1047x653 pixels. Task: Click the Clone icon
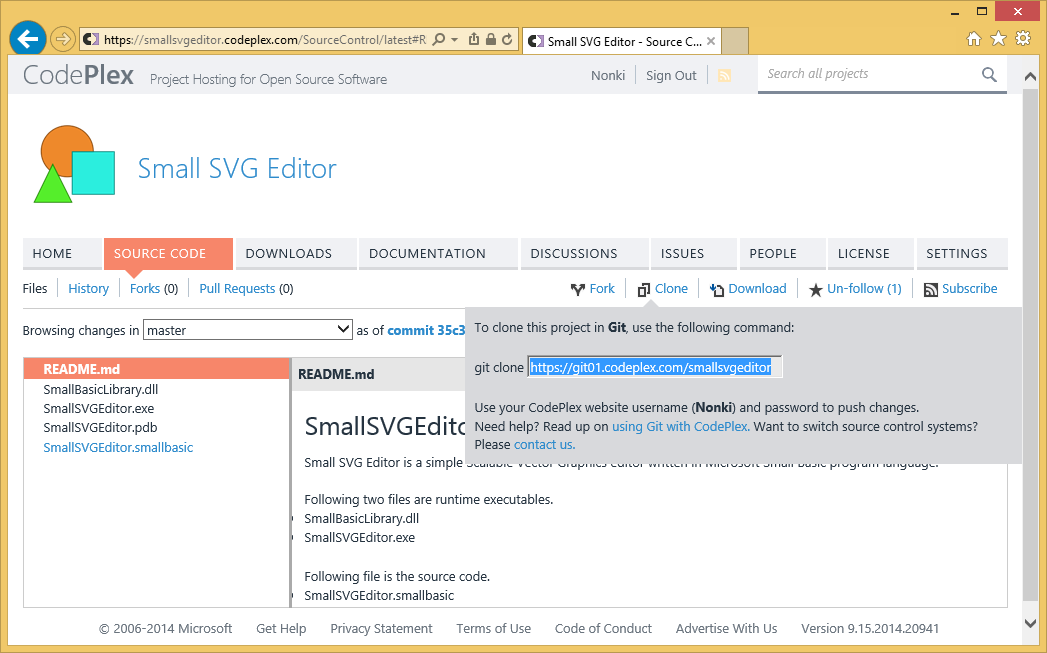click(x=644, y=289)
